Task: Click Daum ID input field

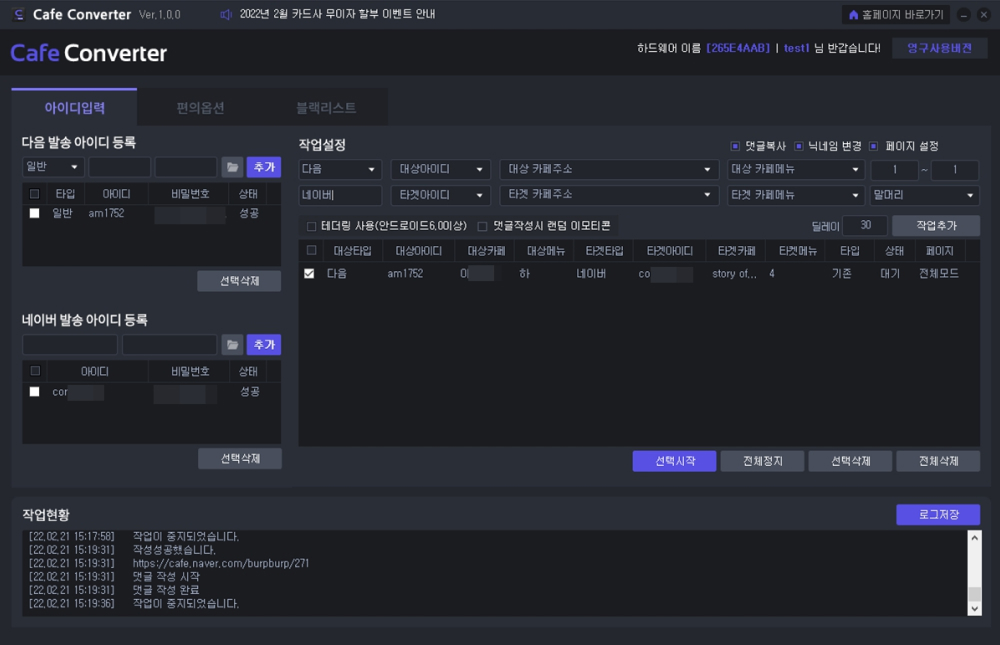Action: 119,167
